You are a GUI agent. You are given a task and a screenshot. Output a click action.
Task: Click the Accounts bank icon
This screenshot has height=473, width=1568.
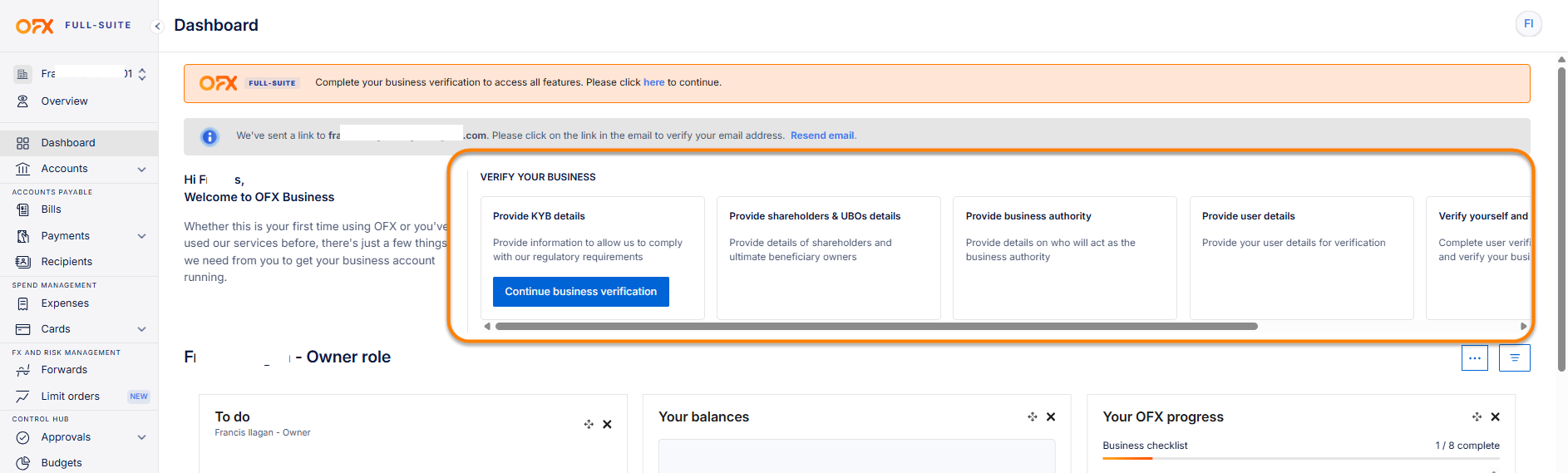pos(23,169)
